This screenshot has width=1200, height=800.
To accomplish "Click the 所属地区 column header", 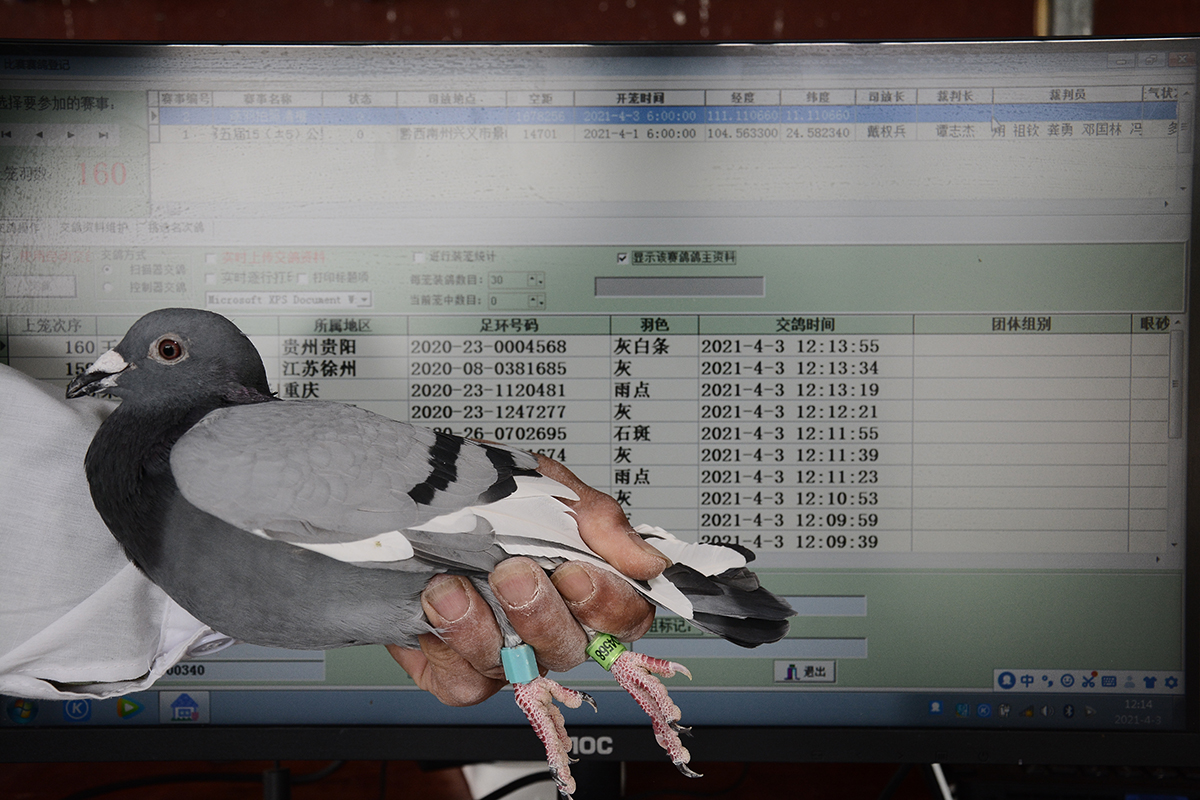I will (342, 325).
